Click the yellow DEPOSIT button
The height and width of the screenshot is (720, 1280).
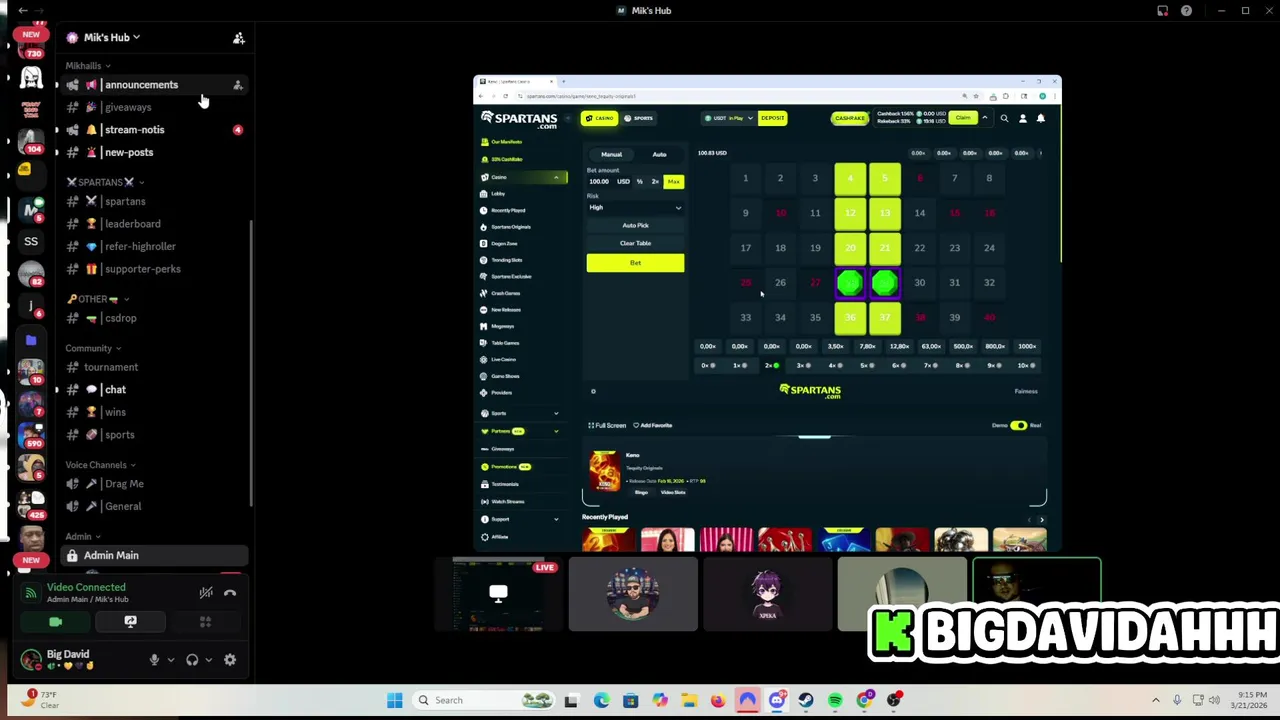click(x=772, y=118)
